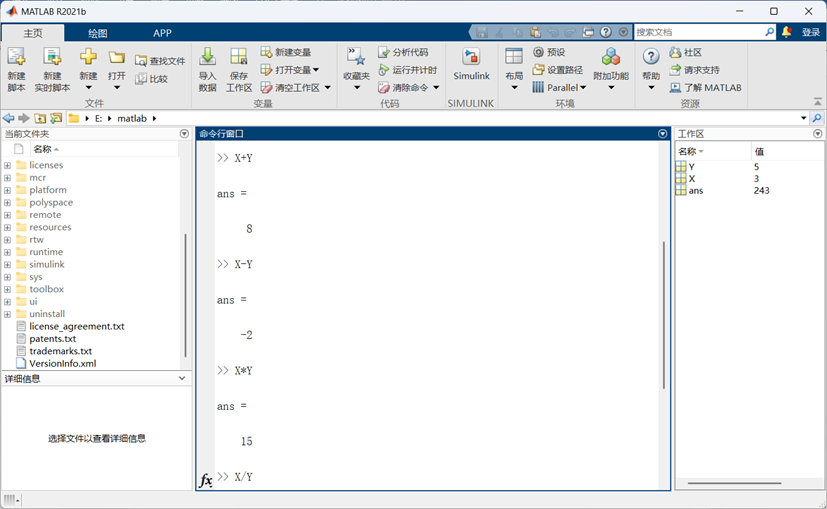Click the current folder panel scrollbar
This screenshot has height=509, width=827.
(185, 295)
